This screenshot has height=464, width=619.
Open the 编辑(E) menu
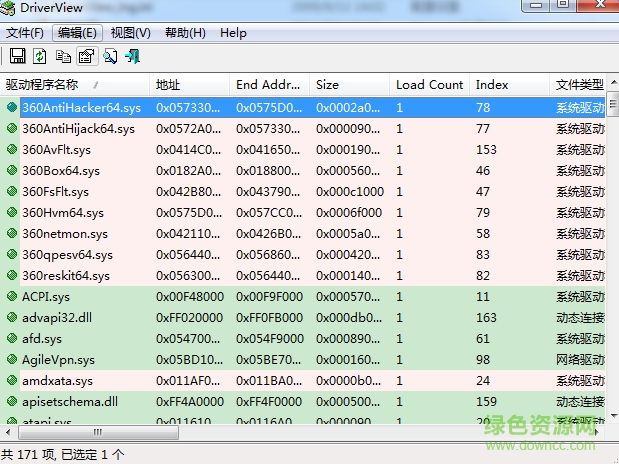point(78,33)
